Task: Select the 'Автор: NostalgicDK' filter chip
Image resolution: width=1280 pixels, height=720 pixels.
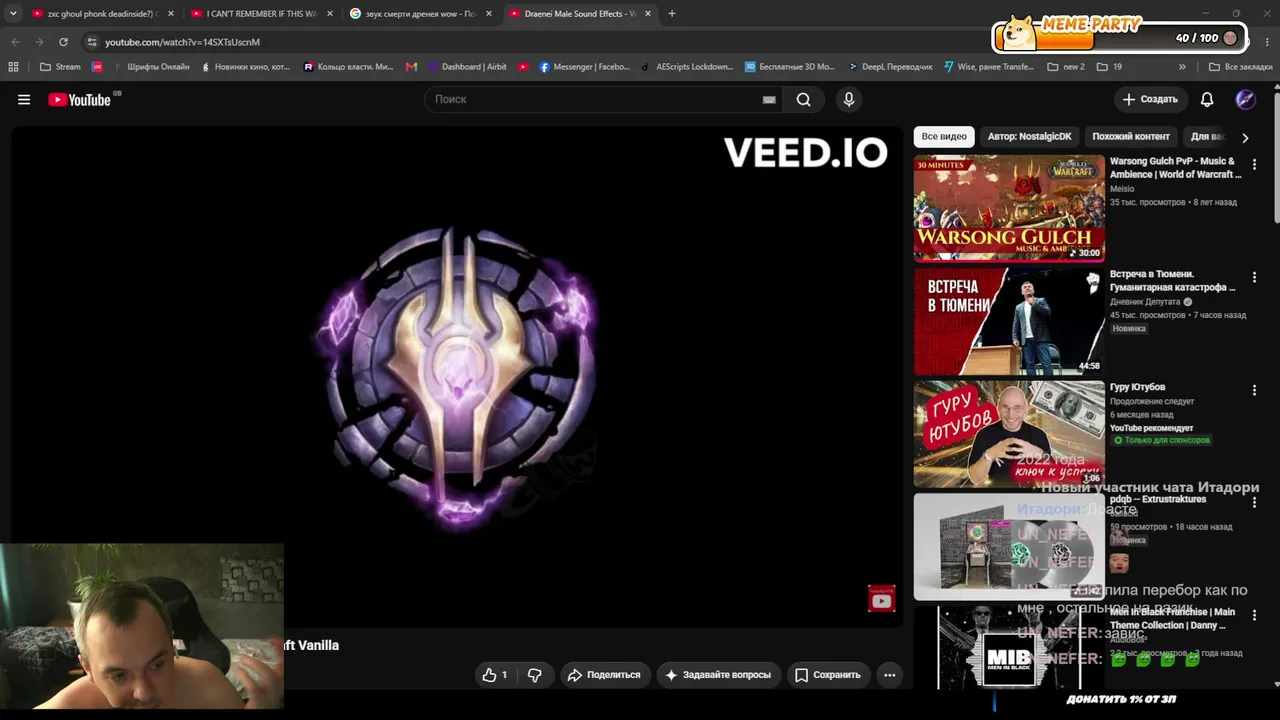Action: tap(1029, 136)
